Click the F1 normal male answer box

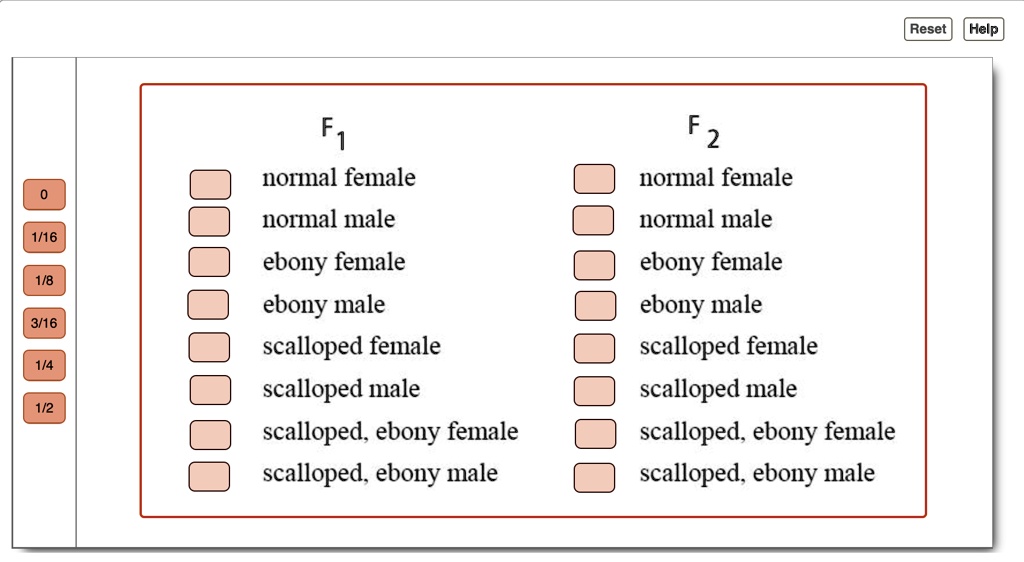tap(209, 221)
